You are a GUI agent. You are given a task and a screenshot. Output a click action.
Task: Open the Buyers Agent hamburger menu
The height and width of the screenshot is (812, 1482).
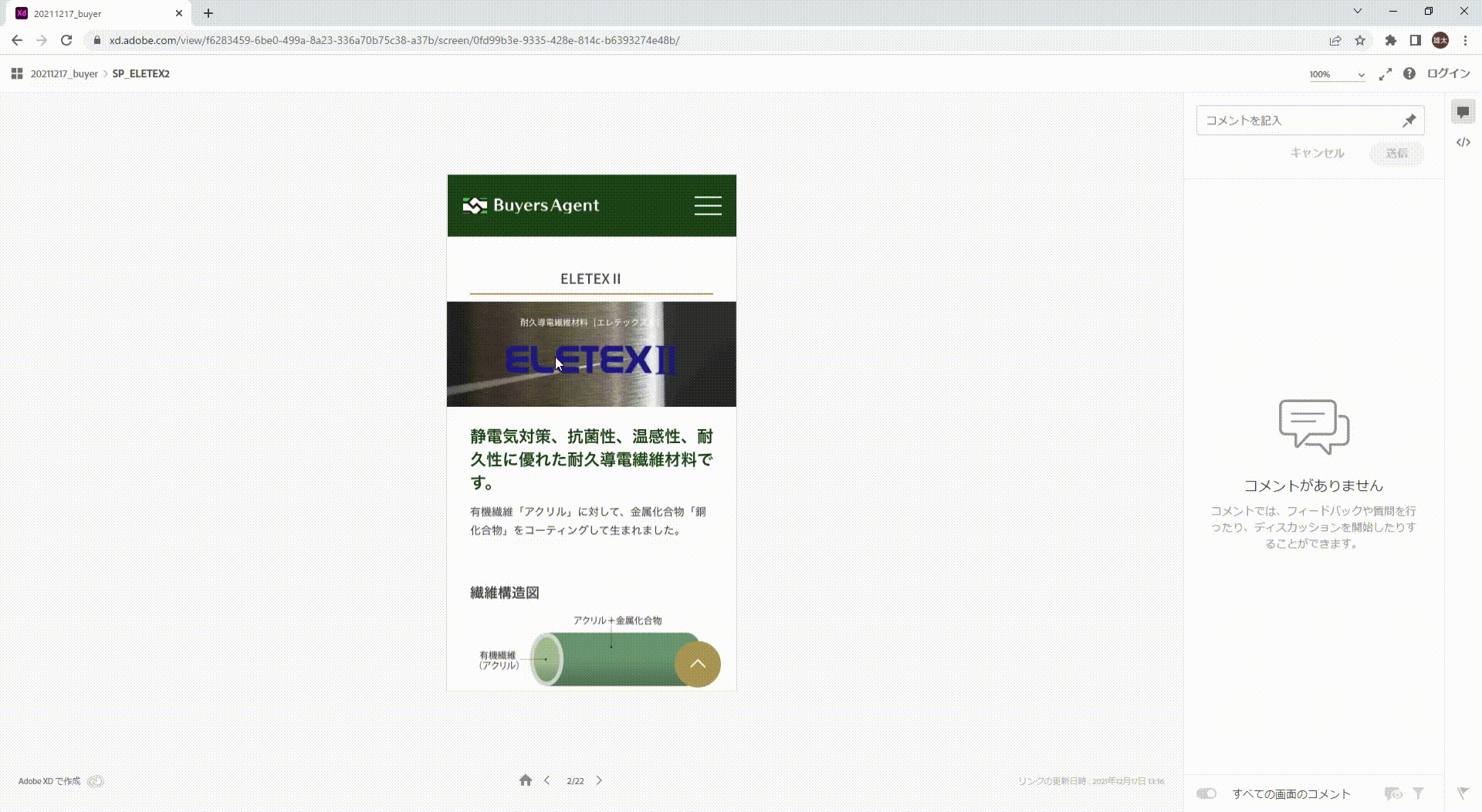(x=708, y=205)
